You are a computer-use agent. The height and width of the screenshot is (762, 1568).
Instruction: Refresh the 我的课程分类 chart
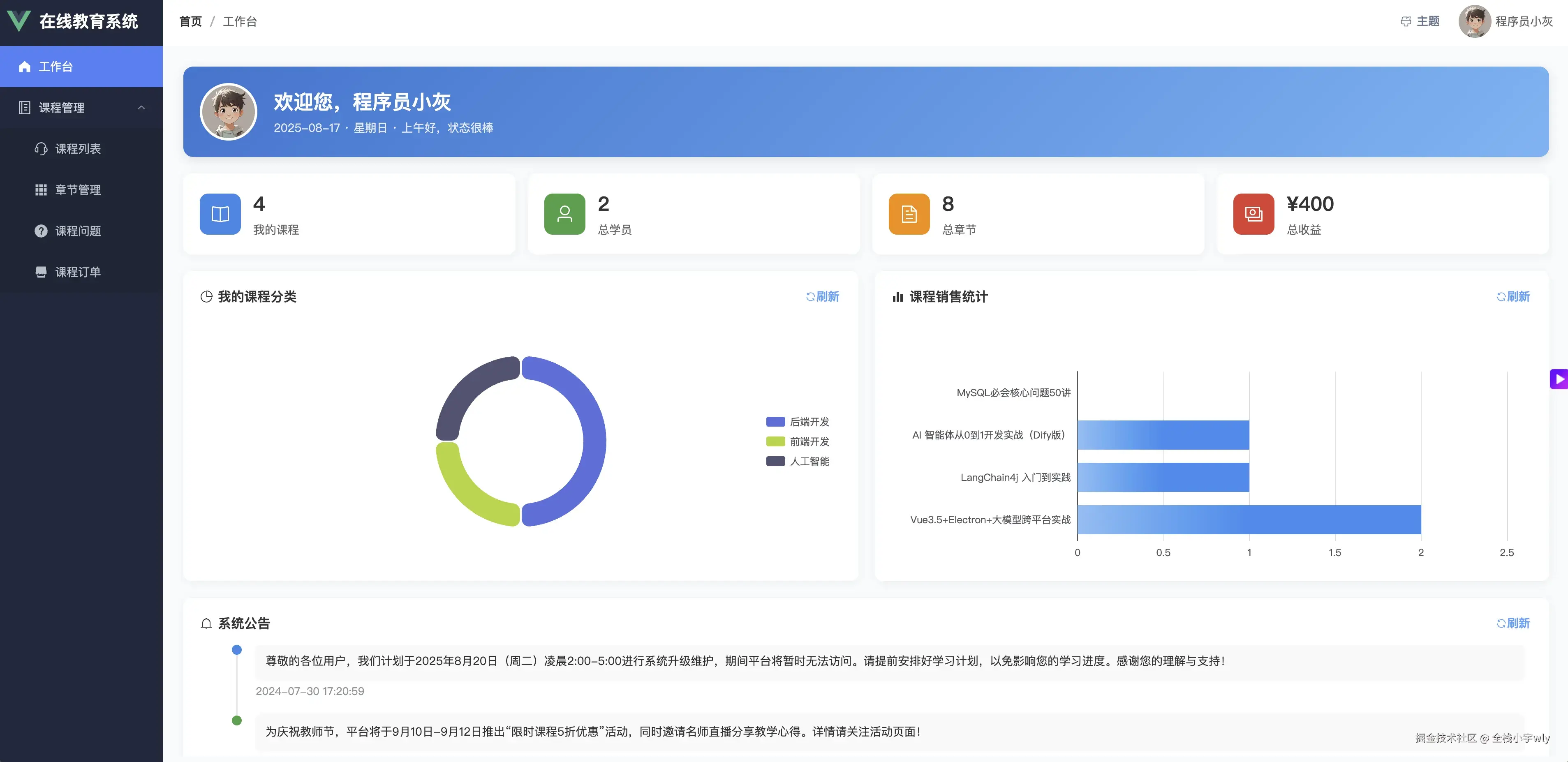click(x=822, y=296)
